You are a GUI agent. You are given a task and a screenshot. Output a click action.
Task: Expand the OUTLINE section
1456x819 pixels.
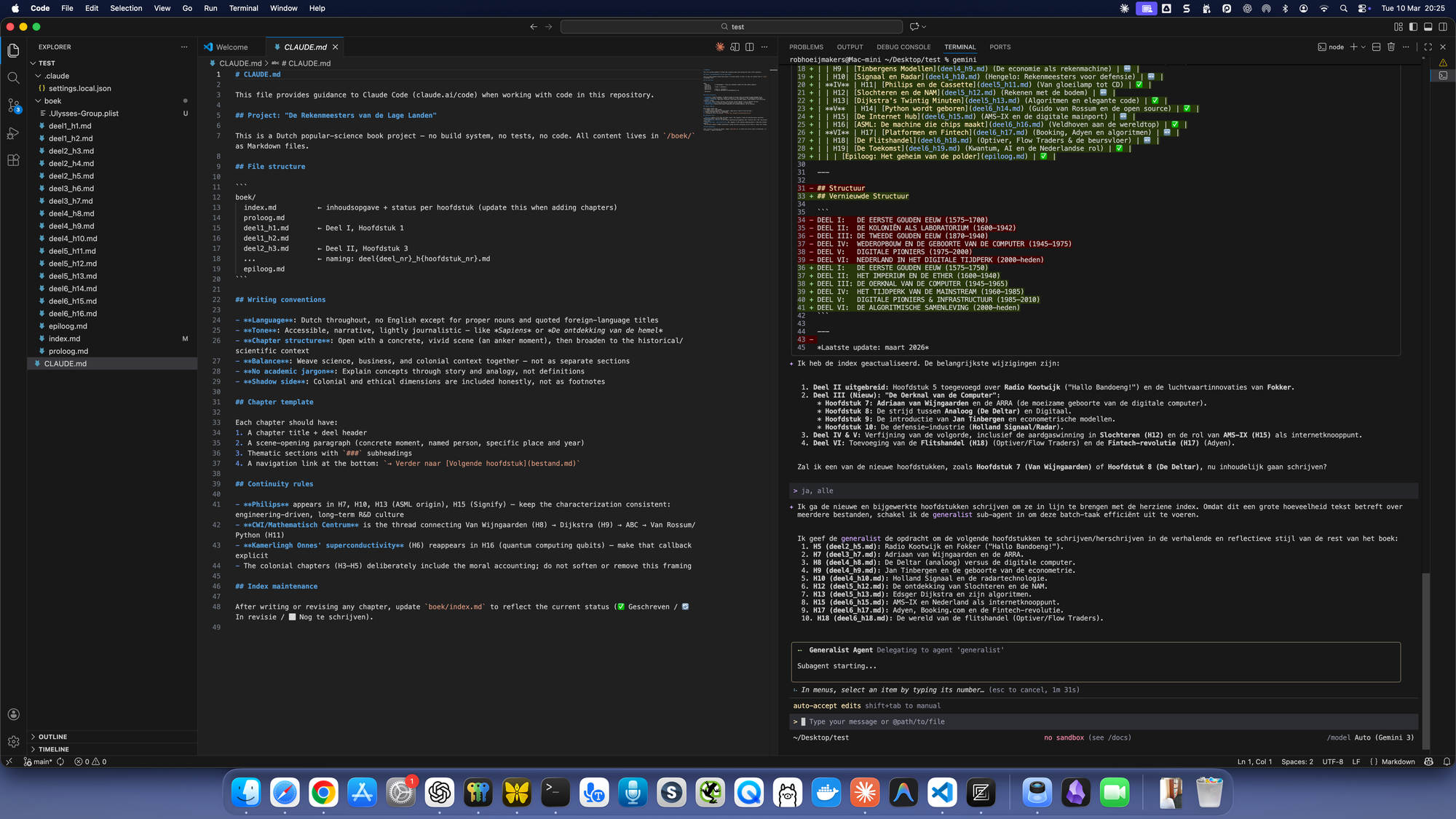tap(52, 737)
